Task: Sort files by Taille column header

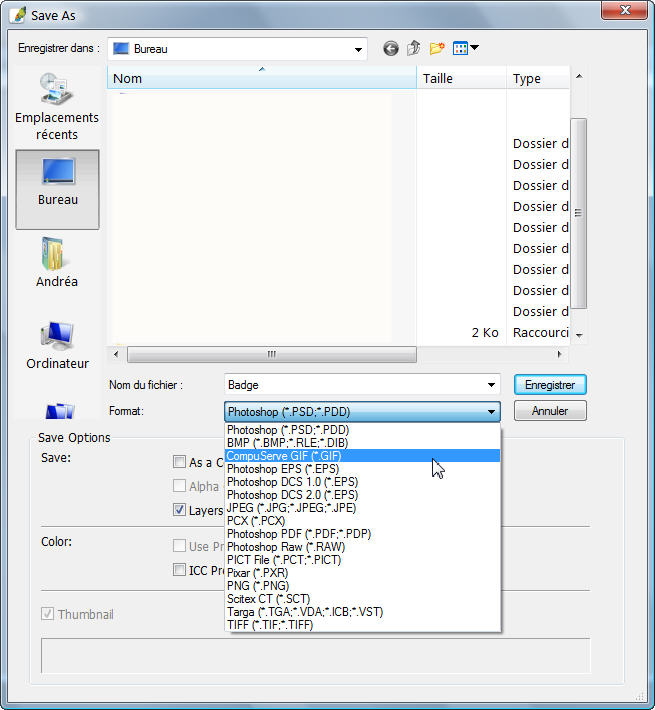Action: click(461, 78)
